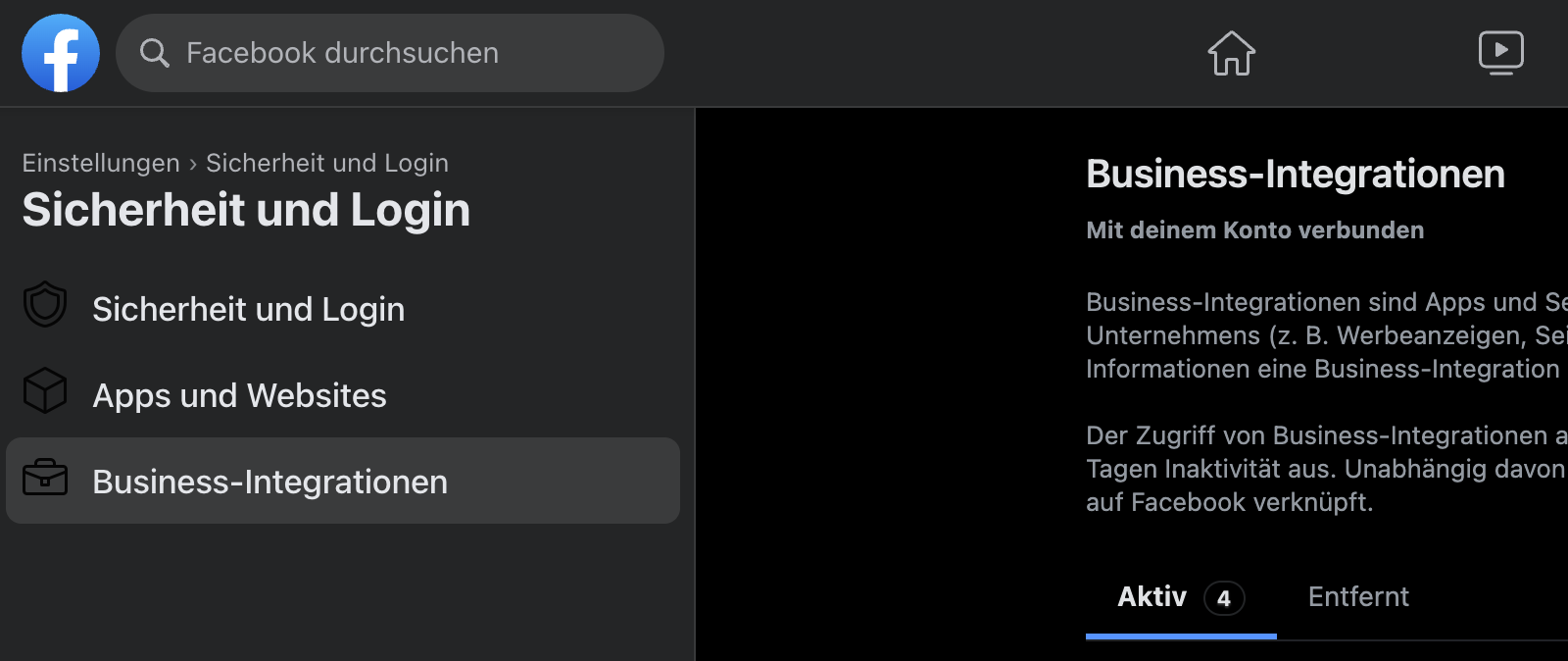Click the shield icon beside Sicherheit und Login
Screen dimensions: 1568x661
click(45, 305)
